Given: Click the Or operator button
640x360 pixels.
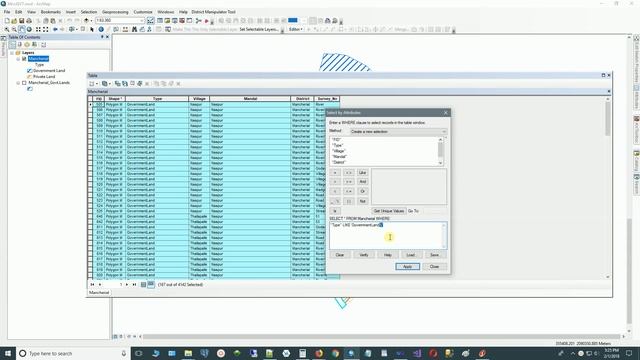Looking at the screenshot, I should tap(362, 191).
